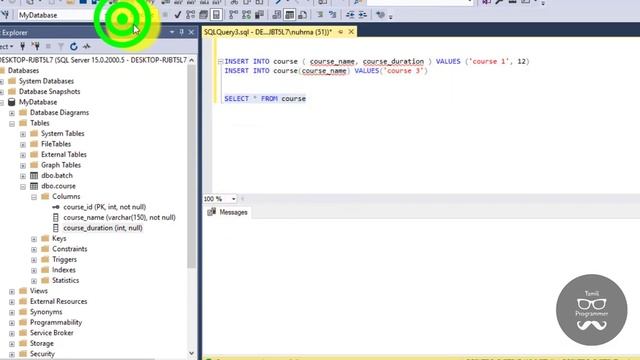The height and width of the screenshot is (360, 640).
Task: Toggle IntelliSense Enabled button
Action: click(216, 15)
